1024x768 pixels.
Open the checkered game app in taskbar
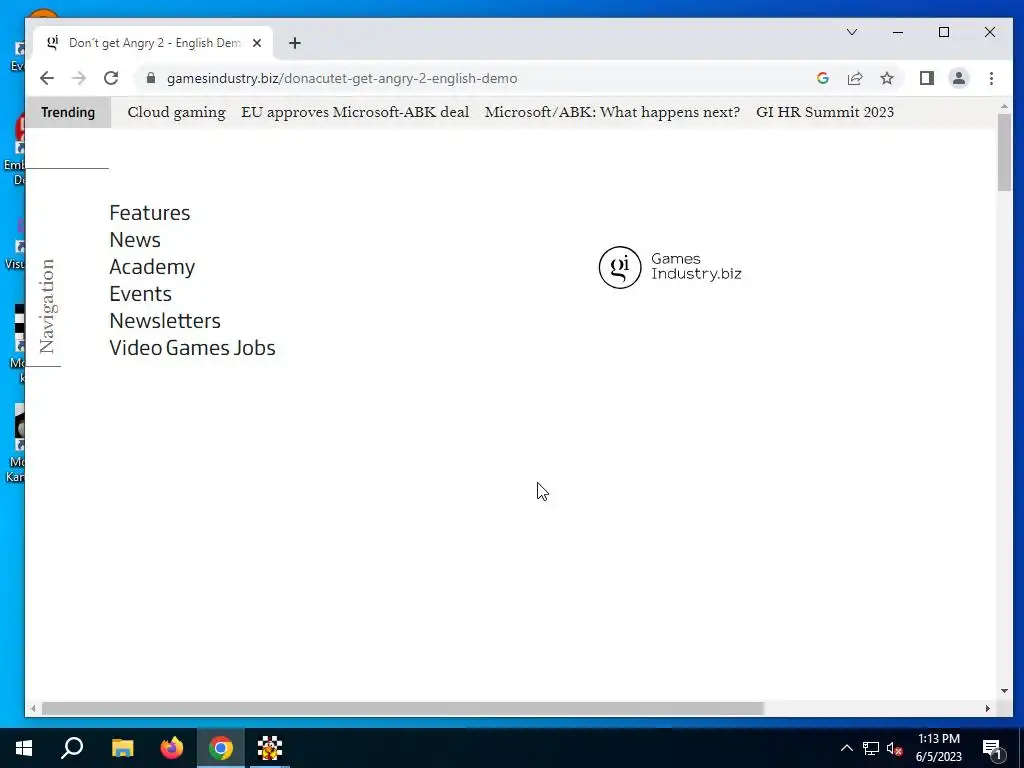click(270, 748)
